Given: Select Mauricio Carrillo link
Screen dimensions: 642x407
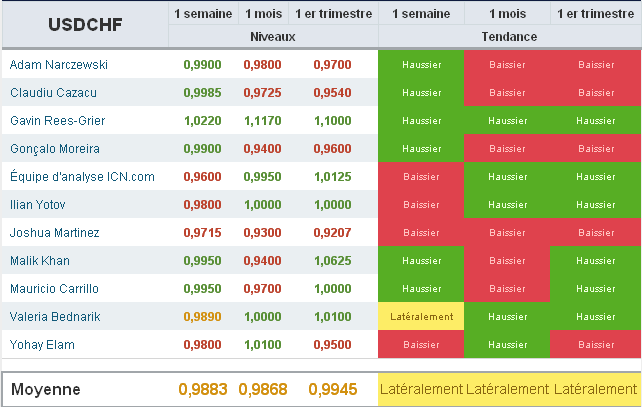Looking at the screenshot, I should [54, 289].
